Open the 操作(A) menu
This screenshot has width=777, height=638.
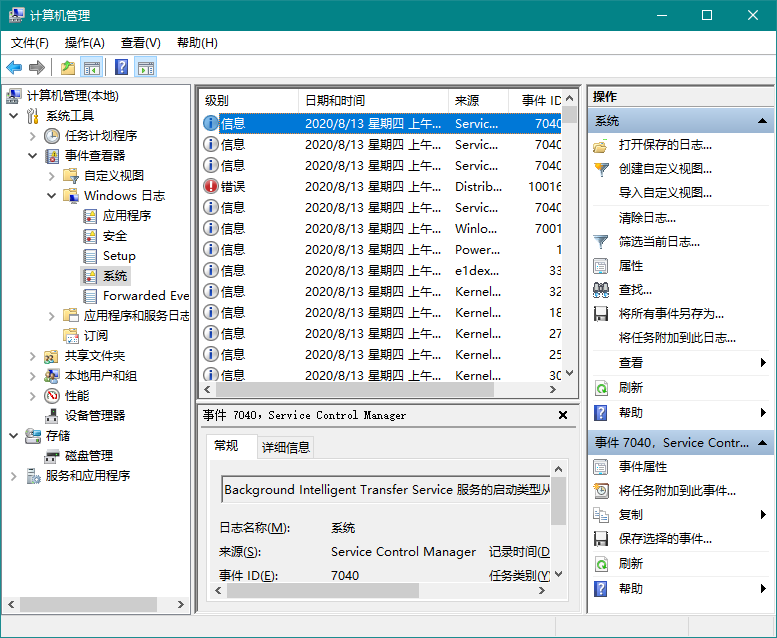click(x=84, y=43)
